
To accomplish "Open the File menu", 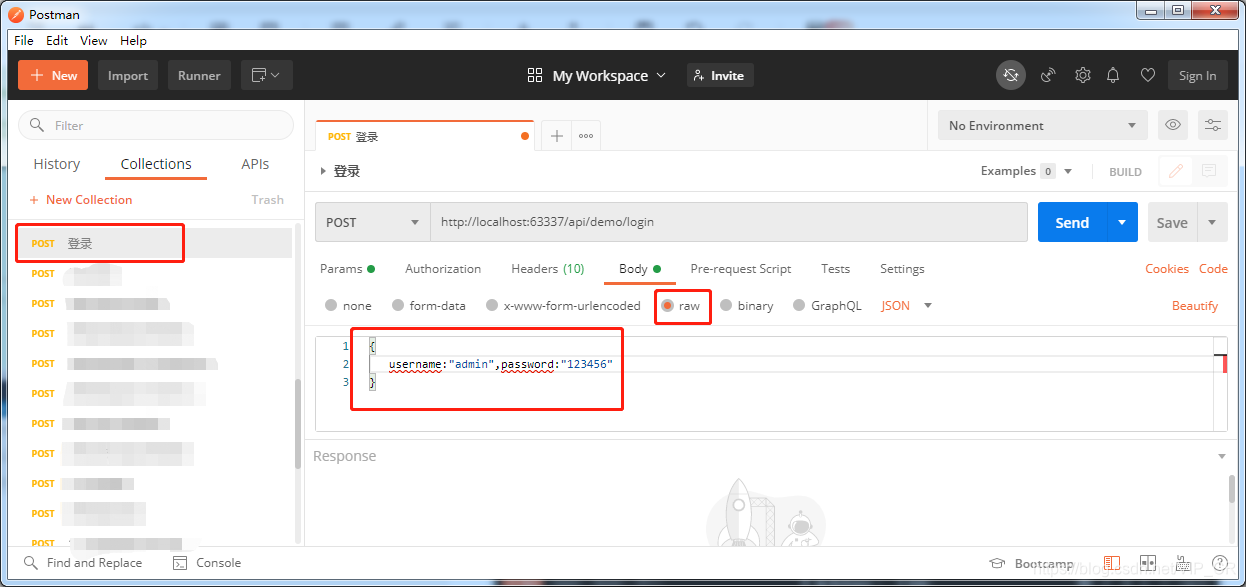I will pyautogui.click(x=23, y=41).
